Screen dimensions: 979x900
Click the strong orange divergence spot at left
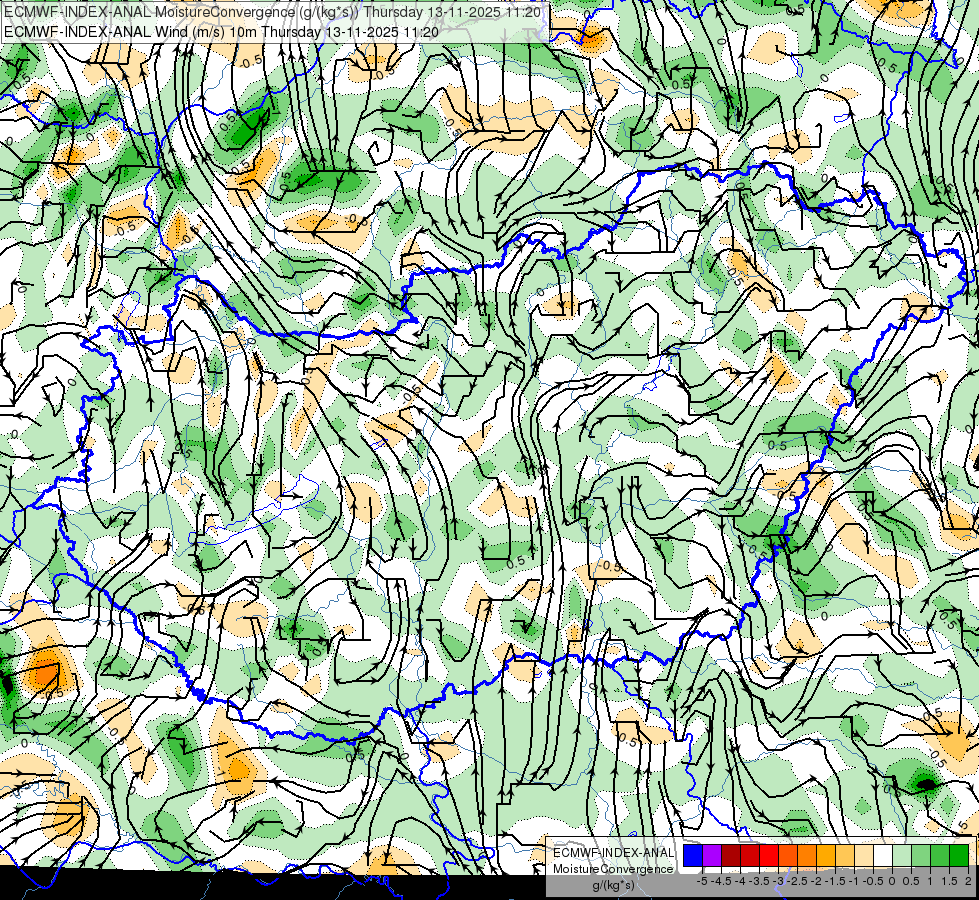point(46,673)
